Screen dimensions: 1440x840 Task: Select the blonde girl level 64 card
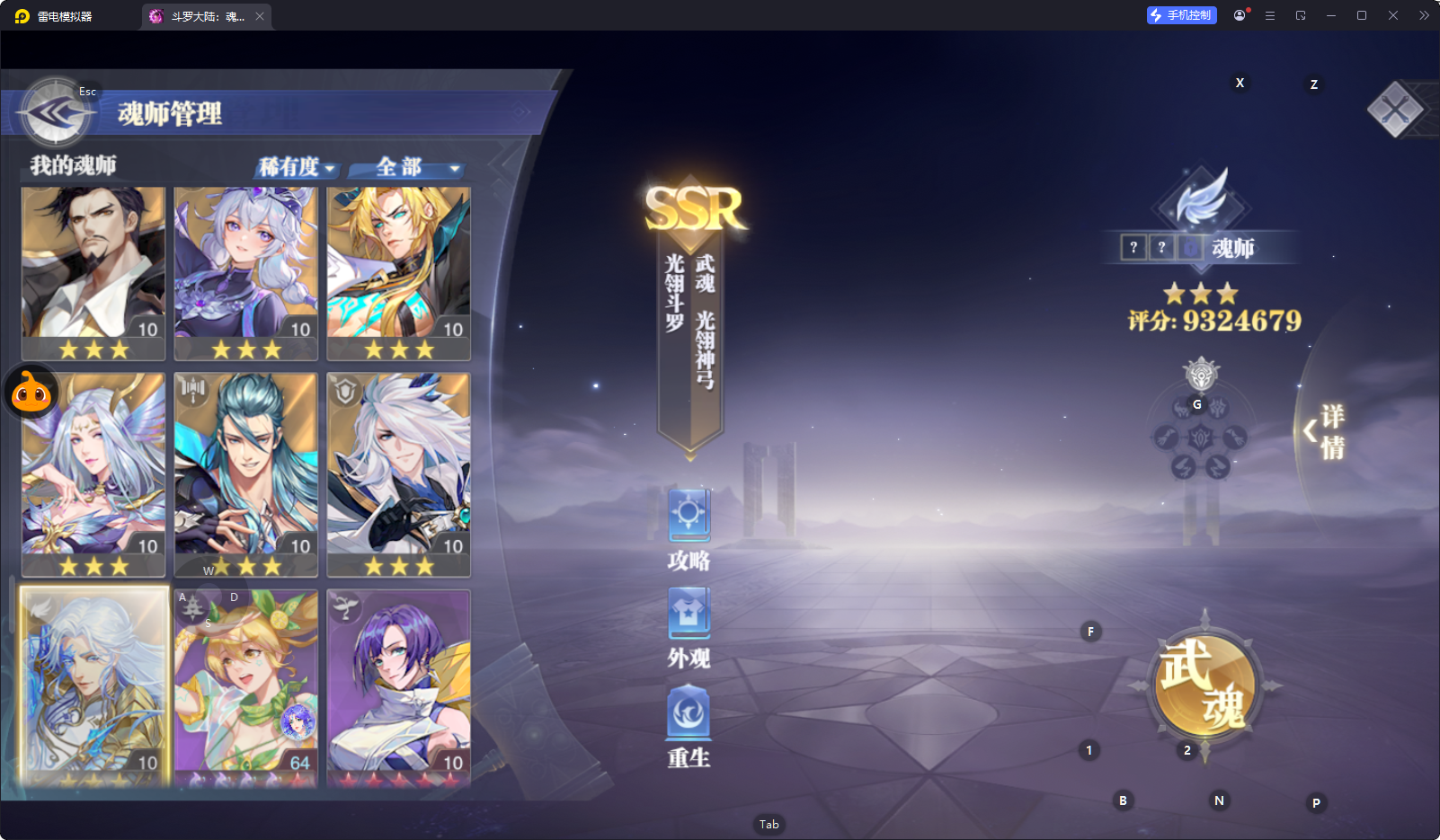(246, 688)
